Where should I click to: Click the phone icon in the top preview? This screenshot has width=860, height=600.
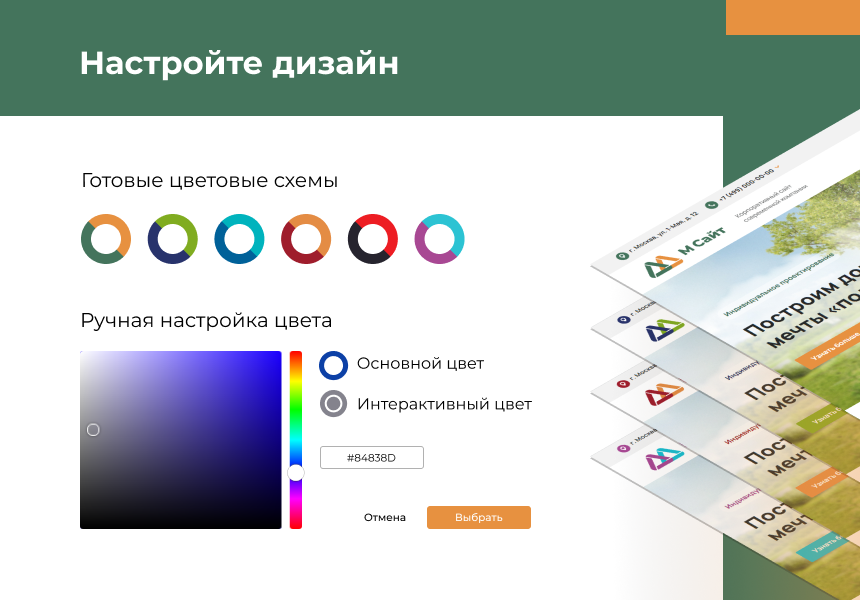point(711,203)
